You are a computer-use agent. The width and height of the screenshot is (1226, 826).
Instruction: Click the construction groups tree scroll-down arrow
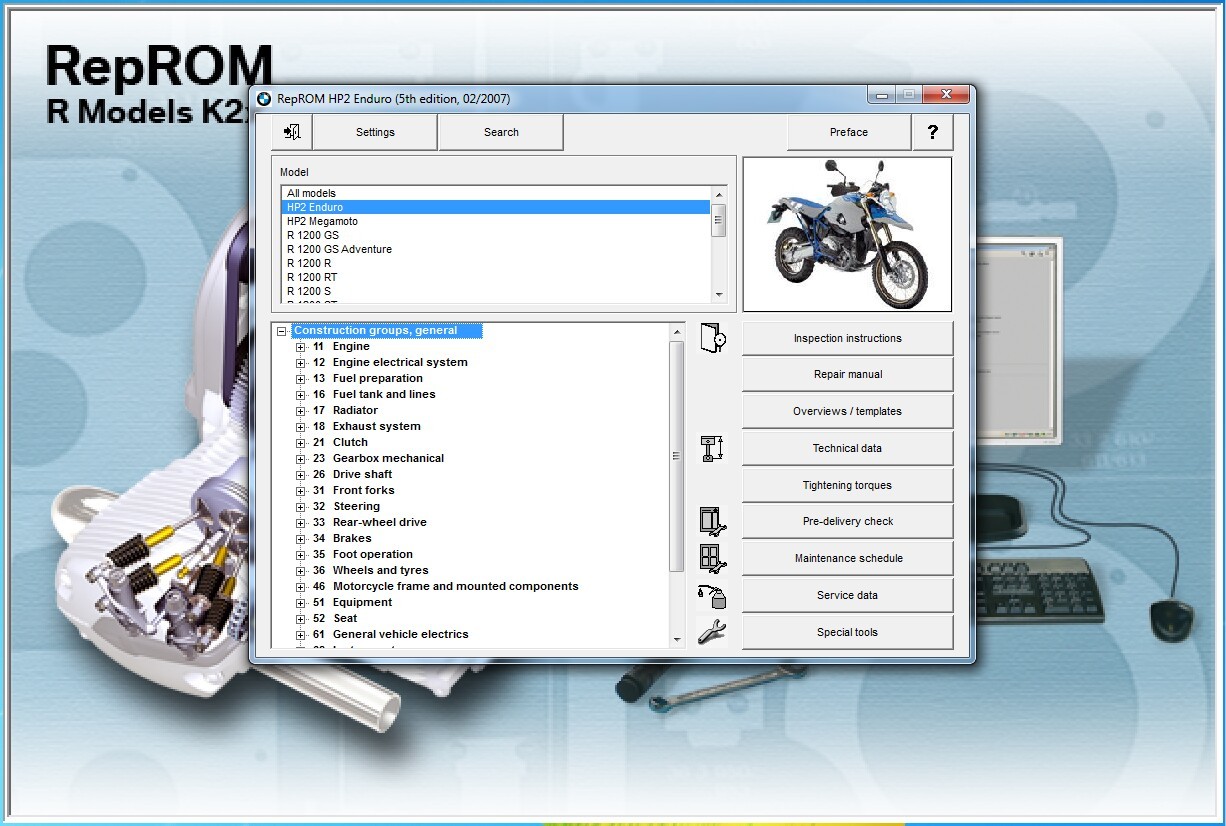(677, 639)
